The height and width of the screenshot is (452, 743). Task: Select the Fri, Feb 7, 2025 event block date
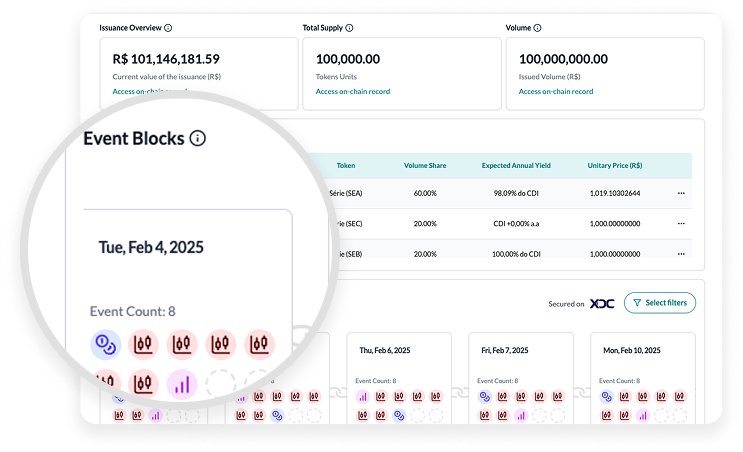(x=505, y=351)
